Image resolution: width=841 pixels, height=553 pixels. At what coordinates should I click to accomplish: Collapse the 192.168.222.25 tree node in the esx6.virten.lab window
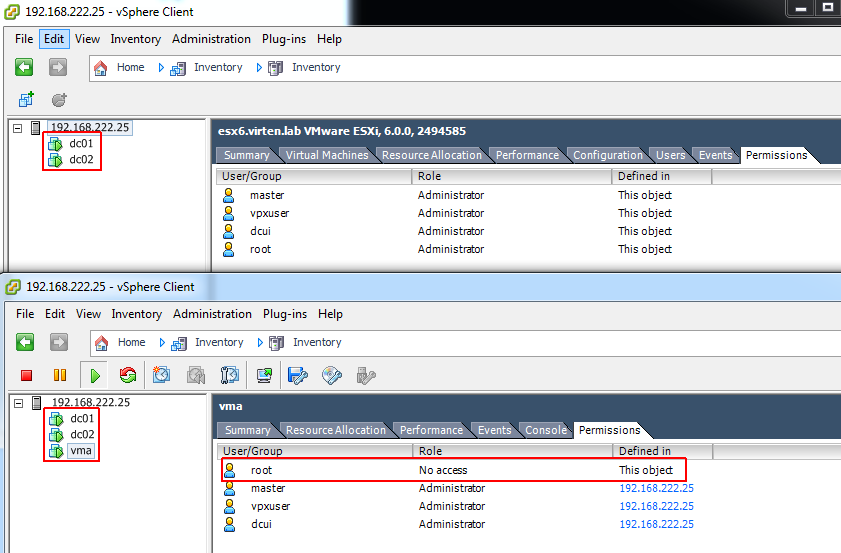18,128
